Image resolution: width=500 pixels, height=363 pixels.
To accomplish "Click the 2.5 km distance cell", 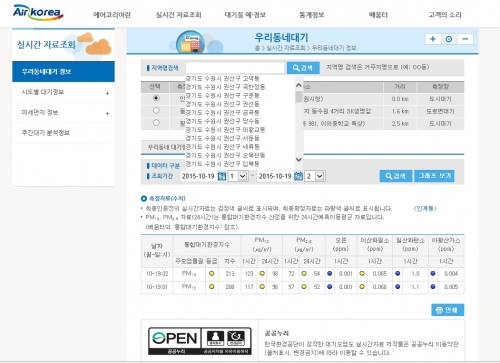I will [400, 123].
